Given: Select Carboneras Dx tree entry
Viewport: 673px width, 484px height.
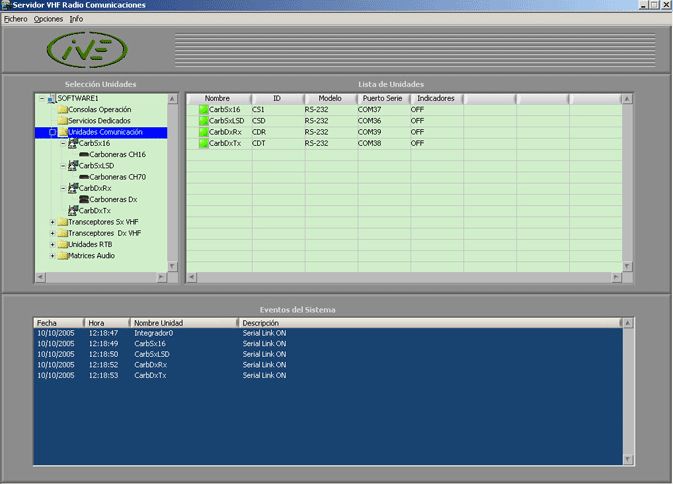Looking at the screenshot, I should pyautogui.click(x=113, y=199).
